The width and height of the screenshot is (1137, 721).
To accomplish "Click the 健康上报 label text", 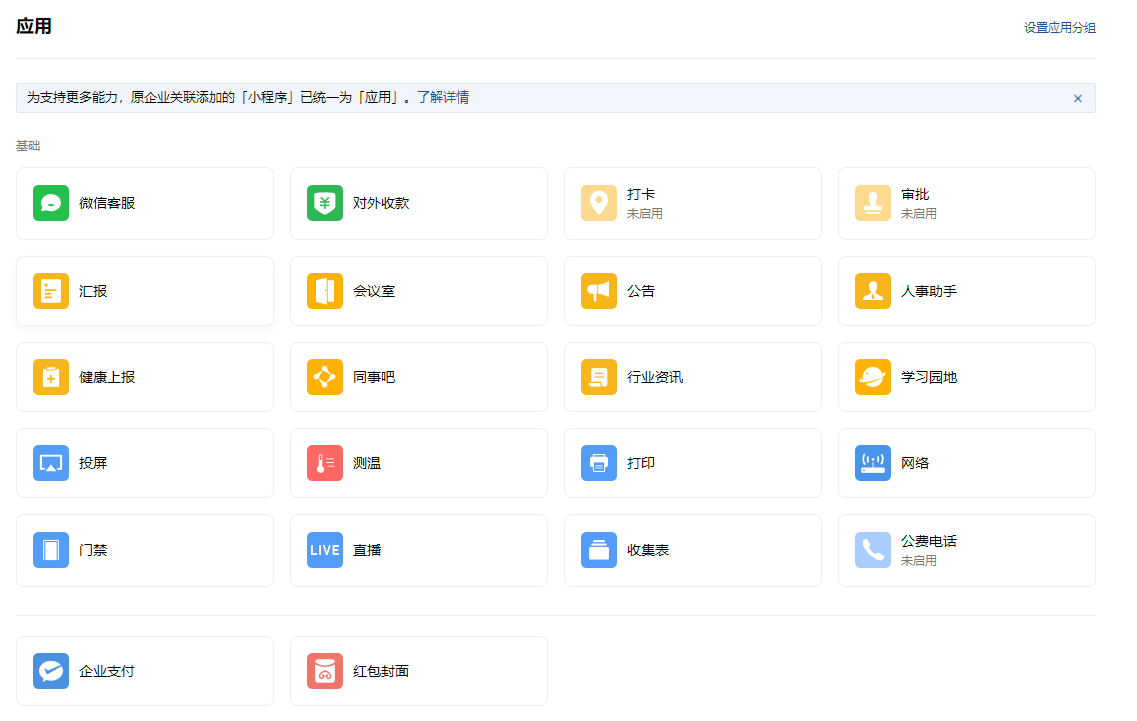I will pos(107,377).
